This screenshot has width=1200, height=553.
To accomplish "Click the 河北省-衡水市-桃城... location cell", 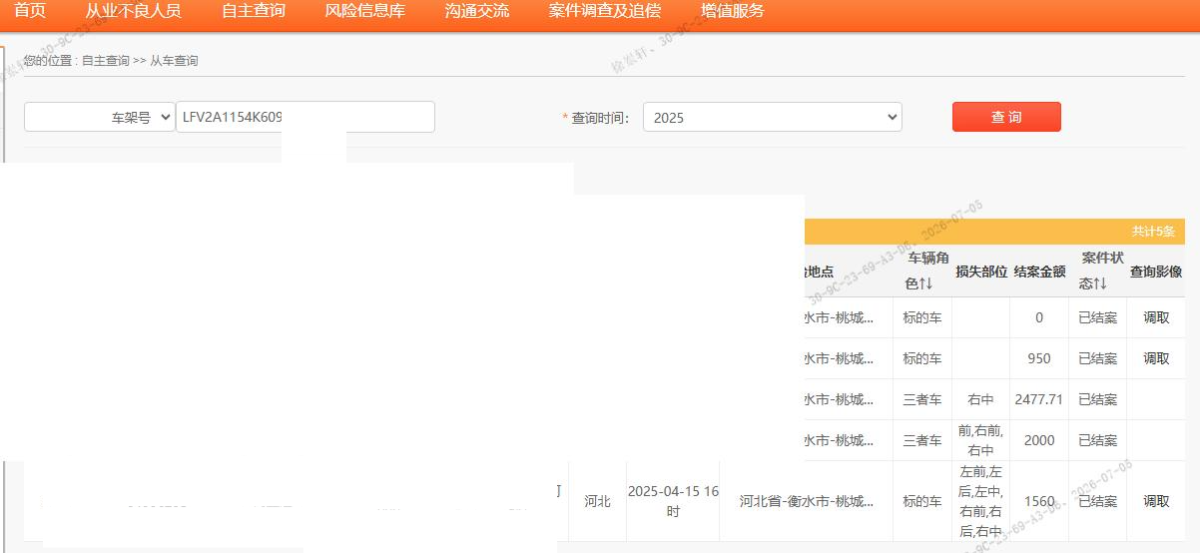I will click(807, 502).
